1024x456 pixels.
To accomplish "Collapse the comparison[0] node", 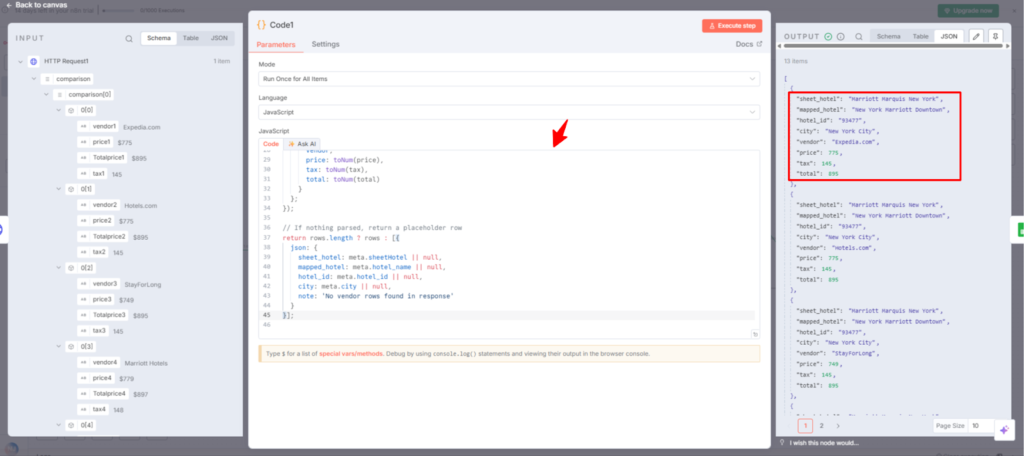I will [46, 95].
